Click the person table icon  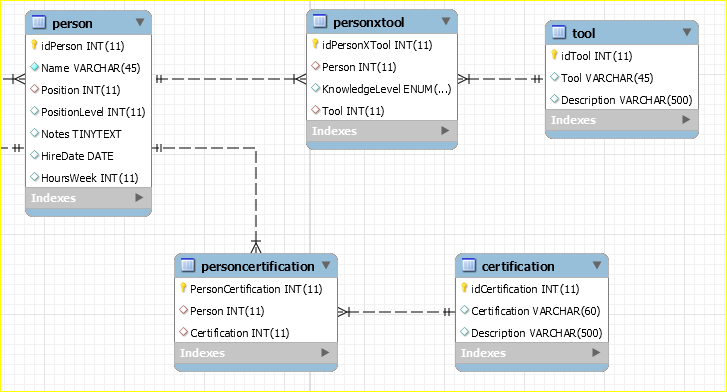pos(38,22)
